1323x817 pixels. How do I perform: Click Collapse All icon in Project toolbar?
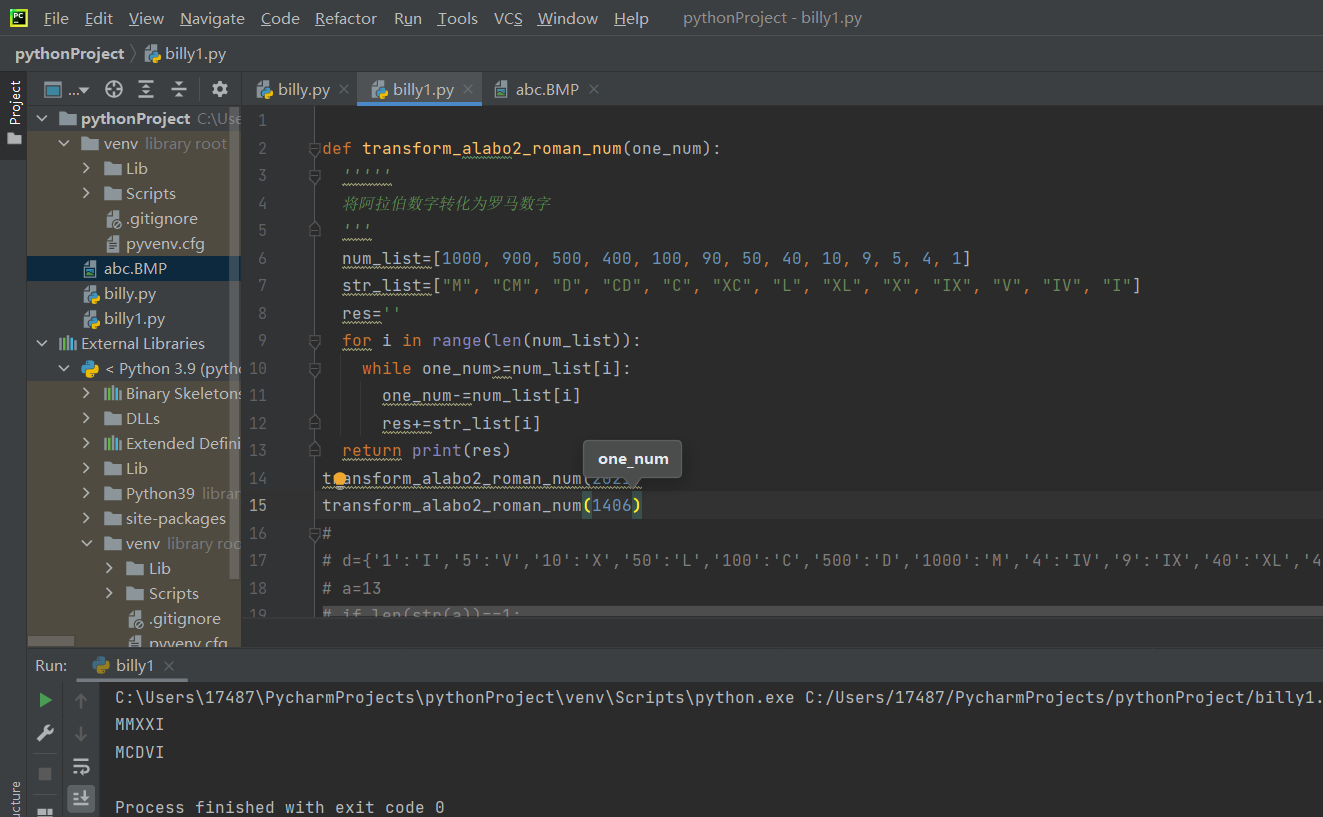coord(179,89)
